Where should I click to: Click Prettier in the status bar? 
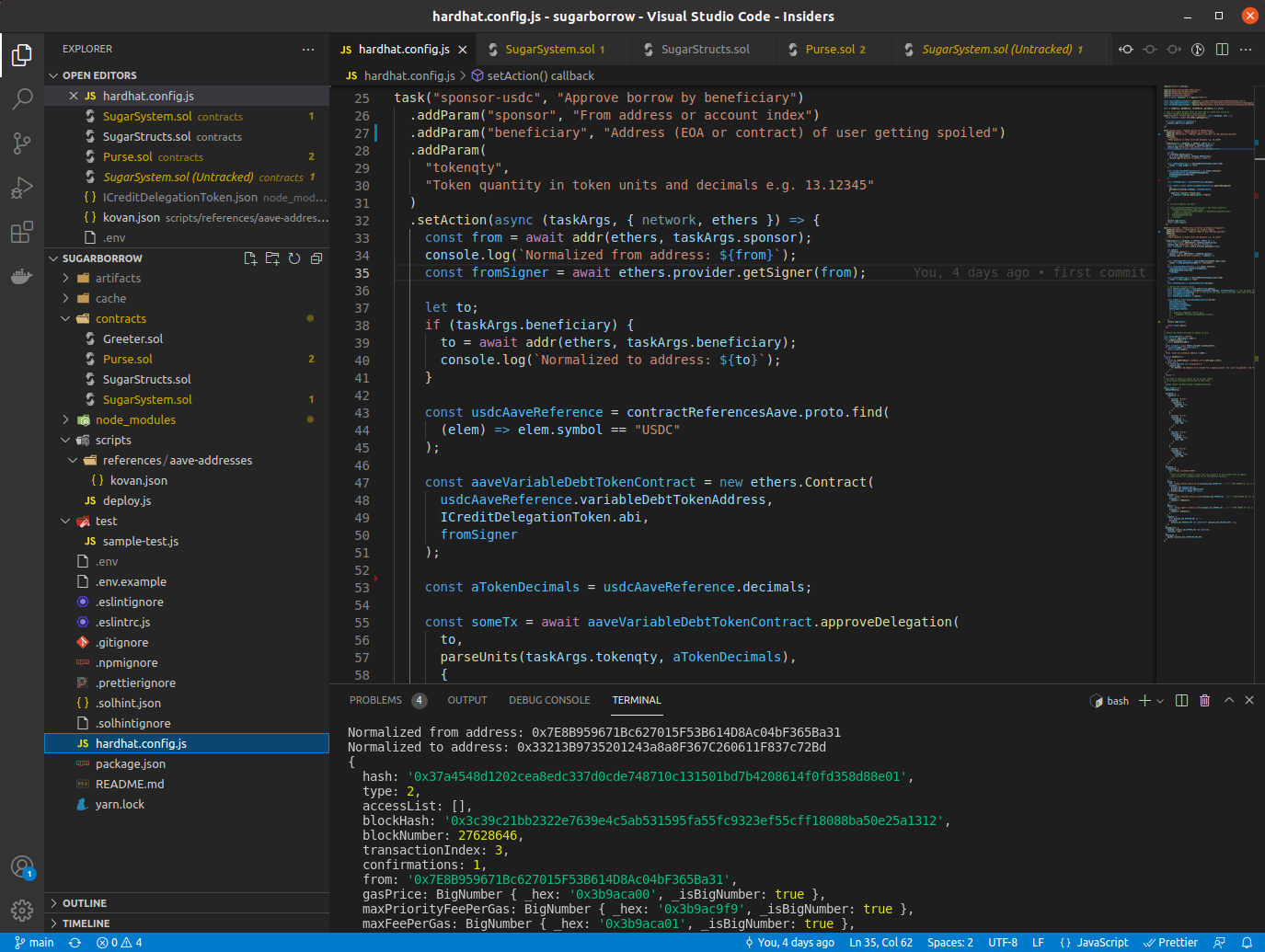pyautogui.click(x=1170, y=943)
